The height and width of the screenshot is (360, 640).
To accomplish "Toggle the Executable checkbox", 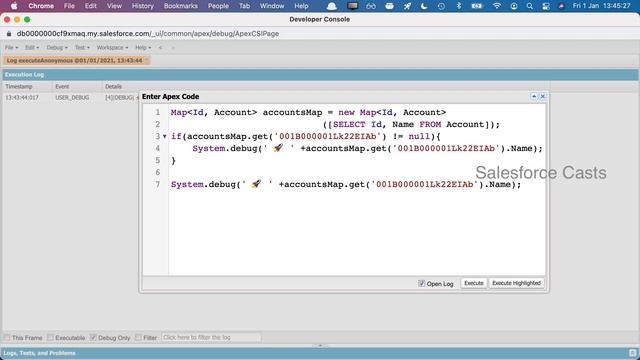I will tap(50, 337).
